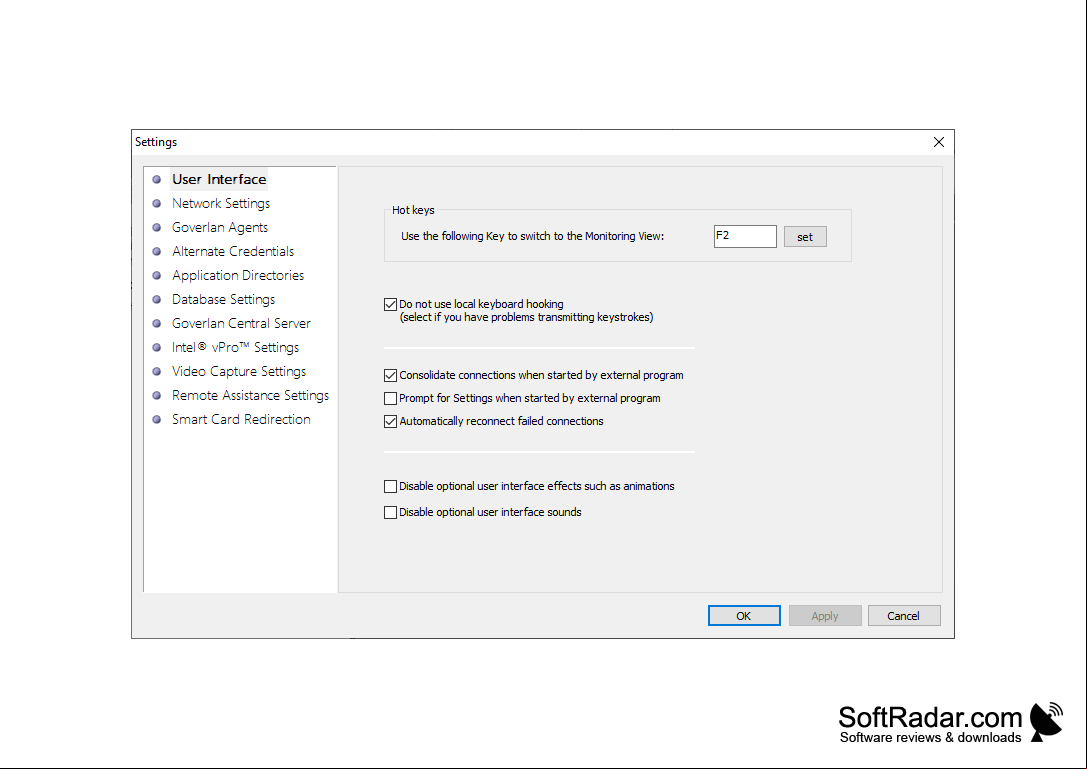Check Disable optional user interface sounds
Screen dimensions: 1087x769
[x=390, y=512]
